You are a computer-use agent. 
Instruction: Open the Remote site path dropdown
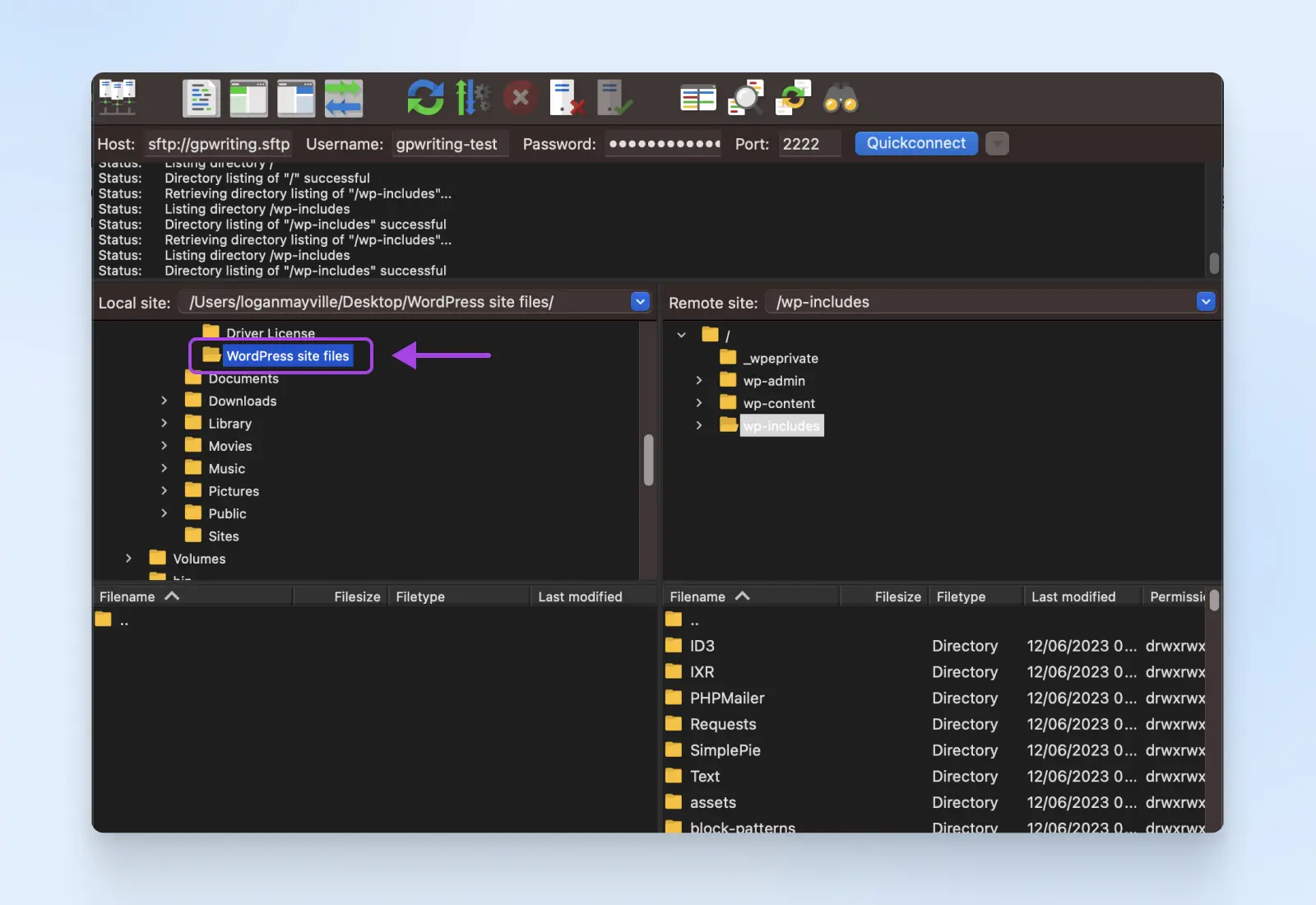click(1205, 302)
